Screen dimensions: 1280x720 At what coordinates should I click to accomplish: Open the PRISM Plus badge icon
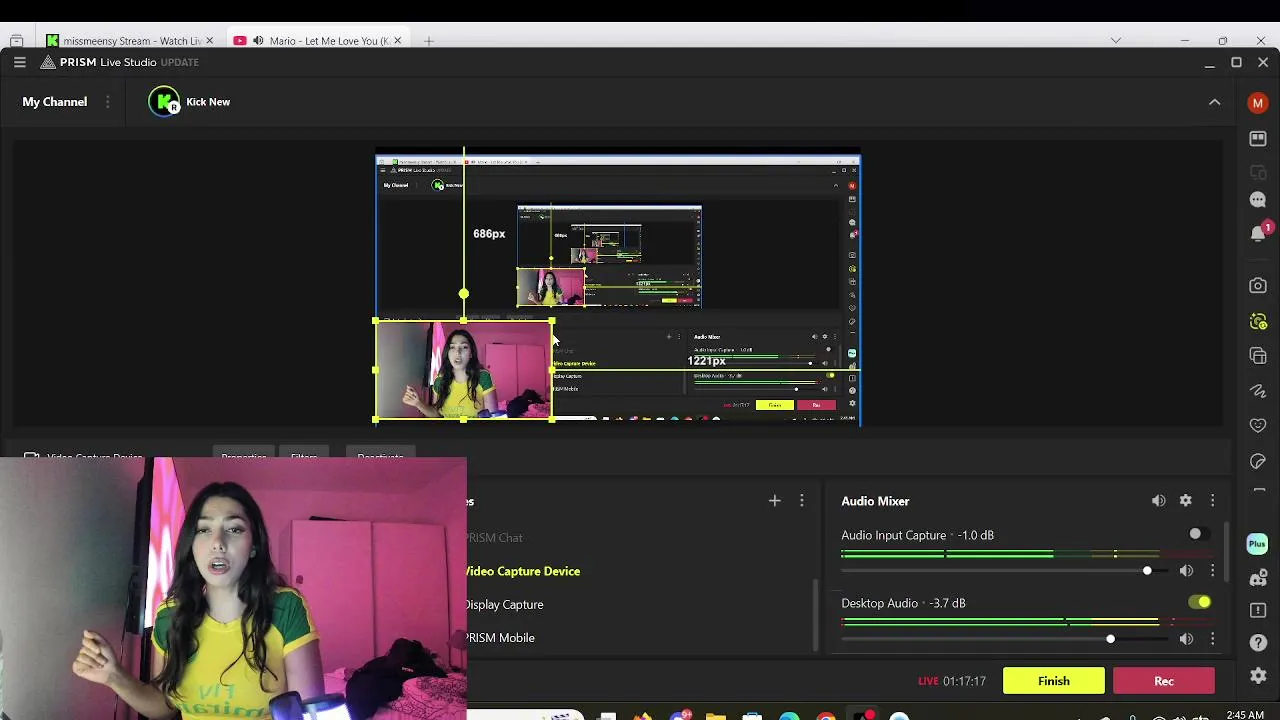pos(1257,544)
